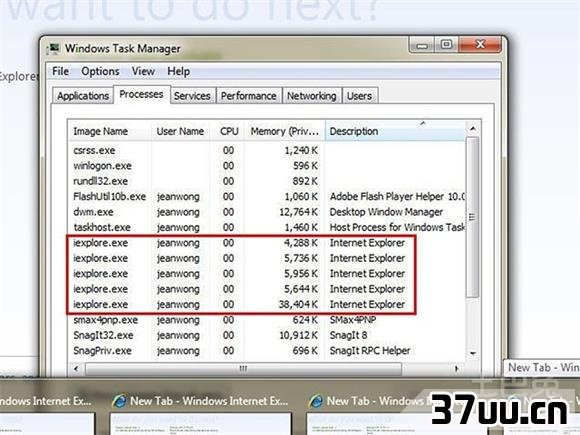Switch to the Performance tab
Viewport: 580px width, 435px height.
coord(249,96)
